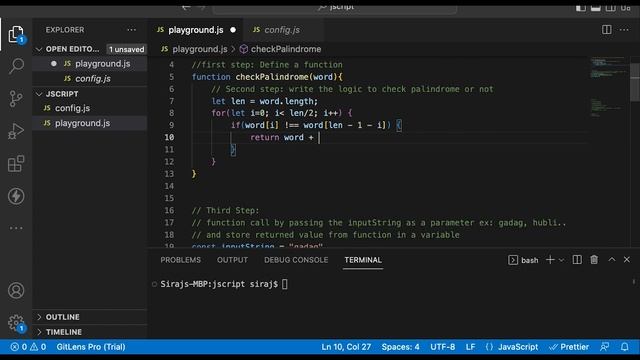Change Spaces: 4 indentation setting
Screen dimensions: 640x360
[400, 347]
